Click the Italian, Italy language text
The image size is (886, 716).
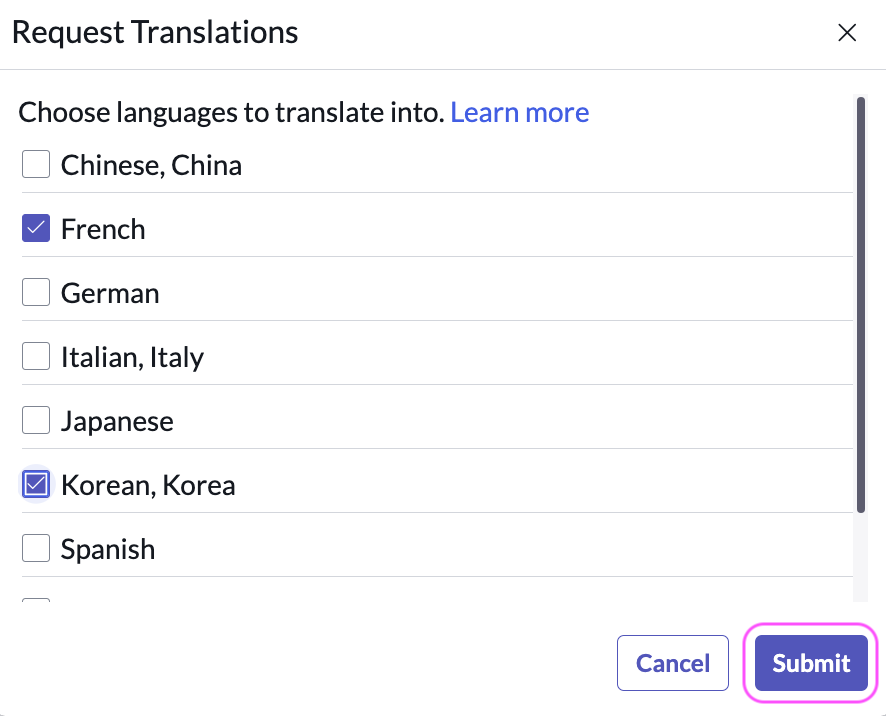132,356
